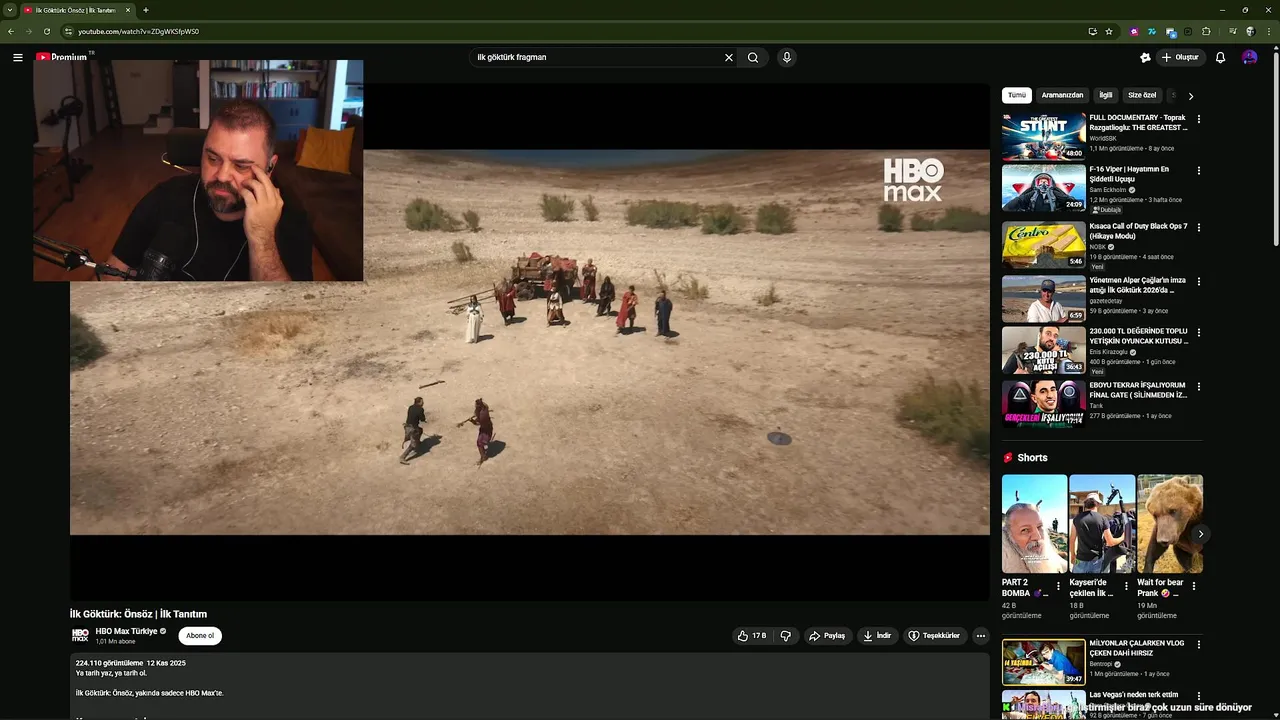Open the YouTube hamburger guide menu
Viewport: 1280px width, 720px height.
[x=17, y=57]
